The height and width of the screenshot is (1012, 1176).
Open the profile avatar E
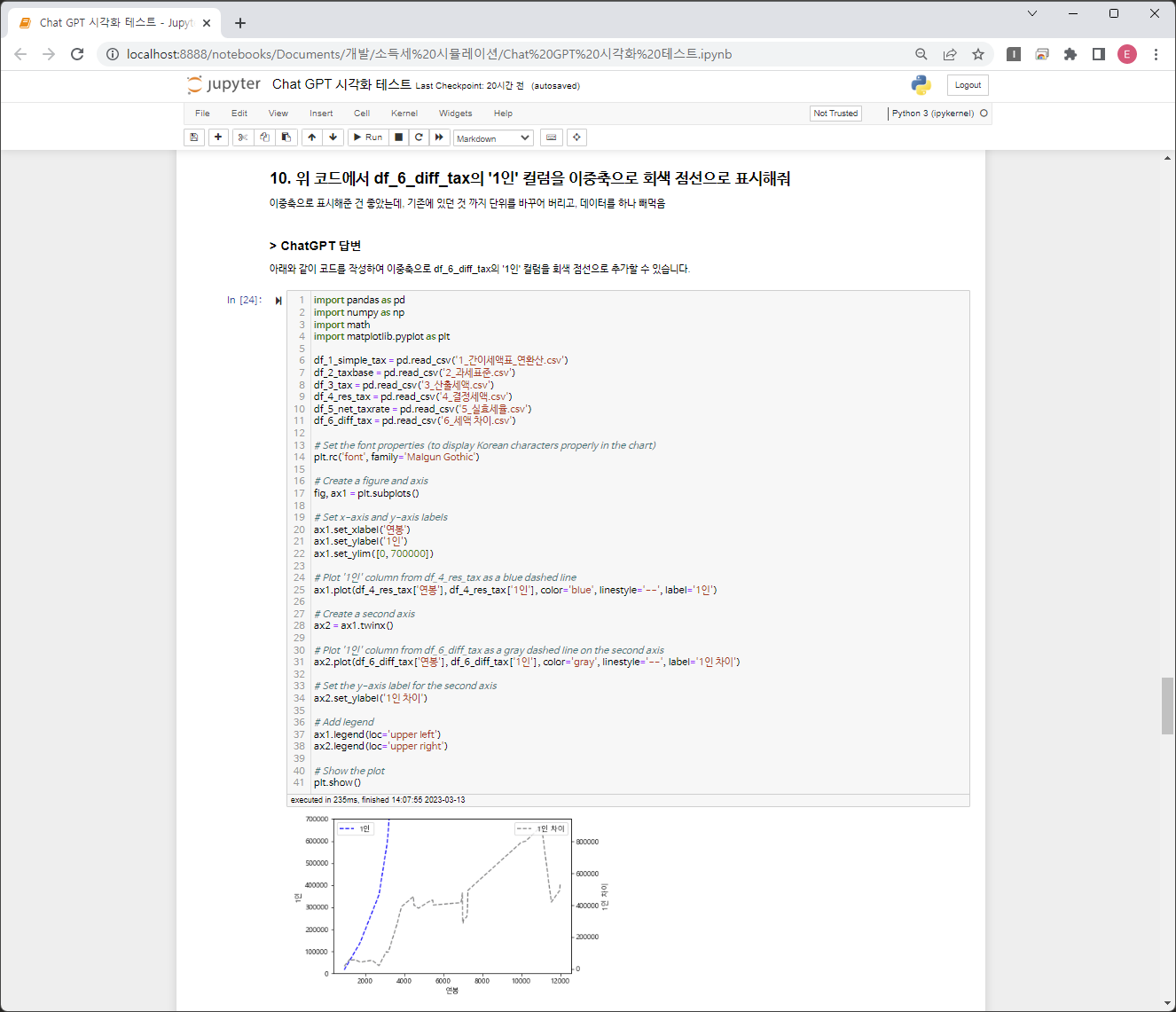point(1127,54)
